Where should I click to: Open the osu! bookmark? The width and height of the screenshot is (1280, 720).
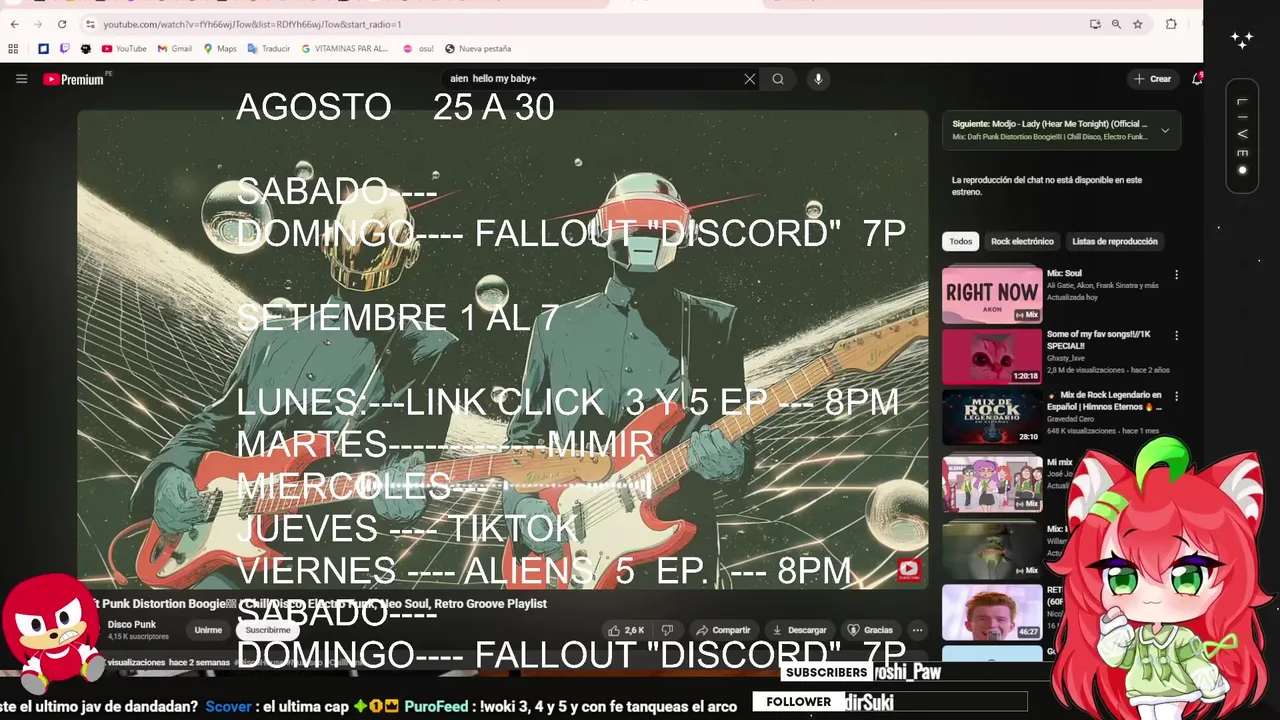[x=419, y=48]
